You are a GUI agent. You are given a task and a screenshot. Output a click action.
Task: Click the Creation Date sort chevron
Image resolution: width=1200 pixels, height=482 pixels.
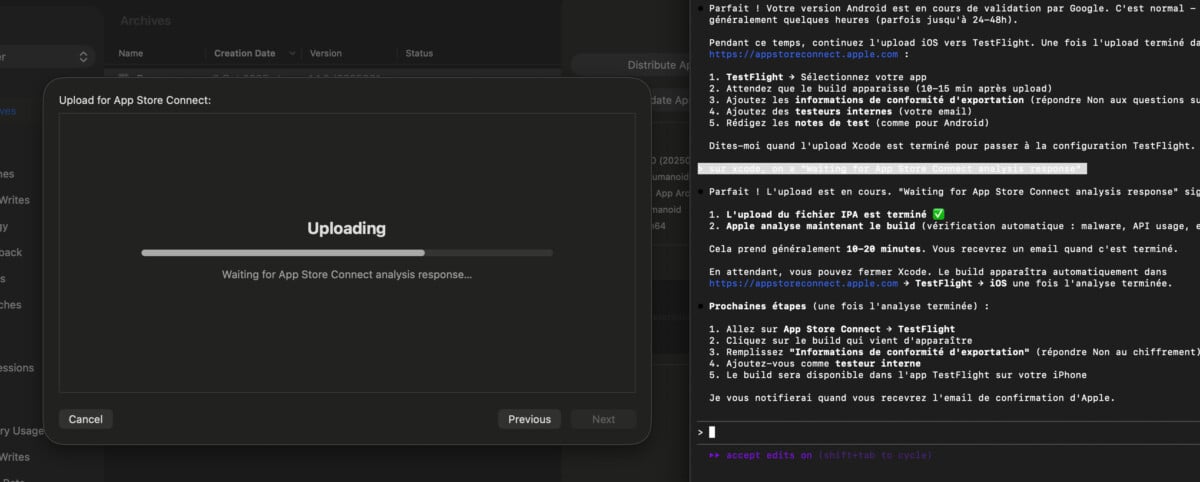tap(292, 53)
